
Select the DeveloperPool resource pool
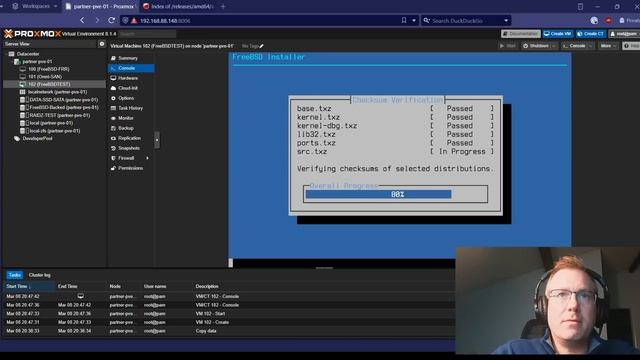coord(37,139)
